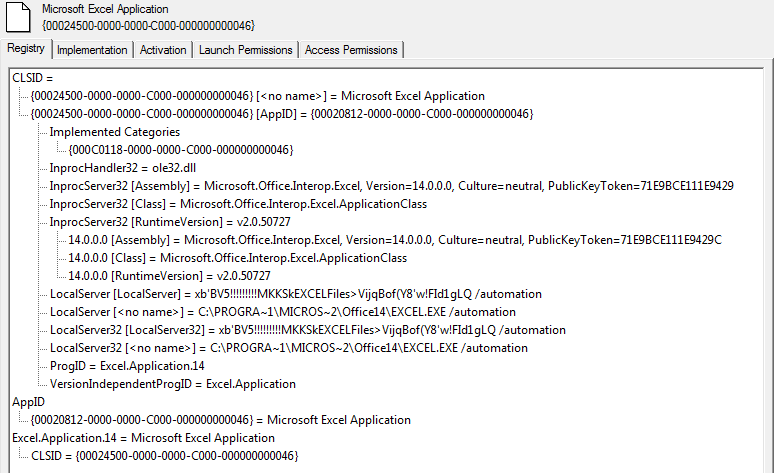Select the LocalServer32 [<no name>] EXCEL.EXE row

pos(289,348)
